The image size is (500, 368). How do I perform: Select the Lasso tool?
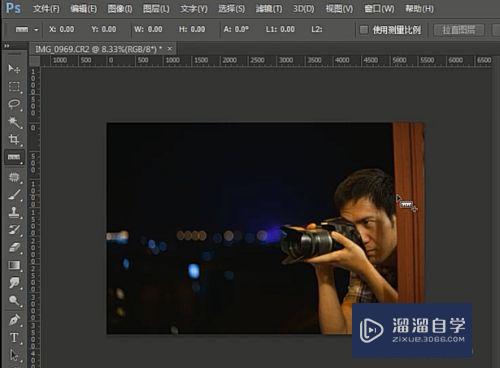tap(14, 104)
